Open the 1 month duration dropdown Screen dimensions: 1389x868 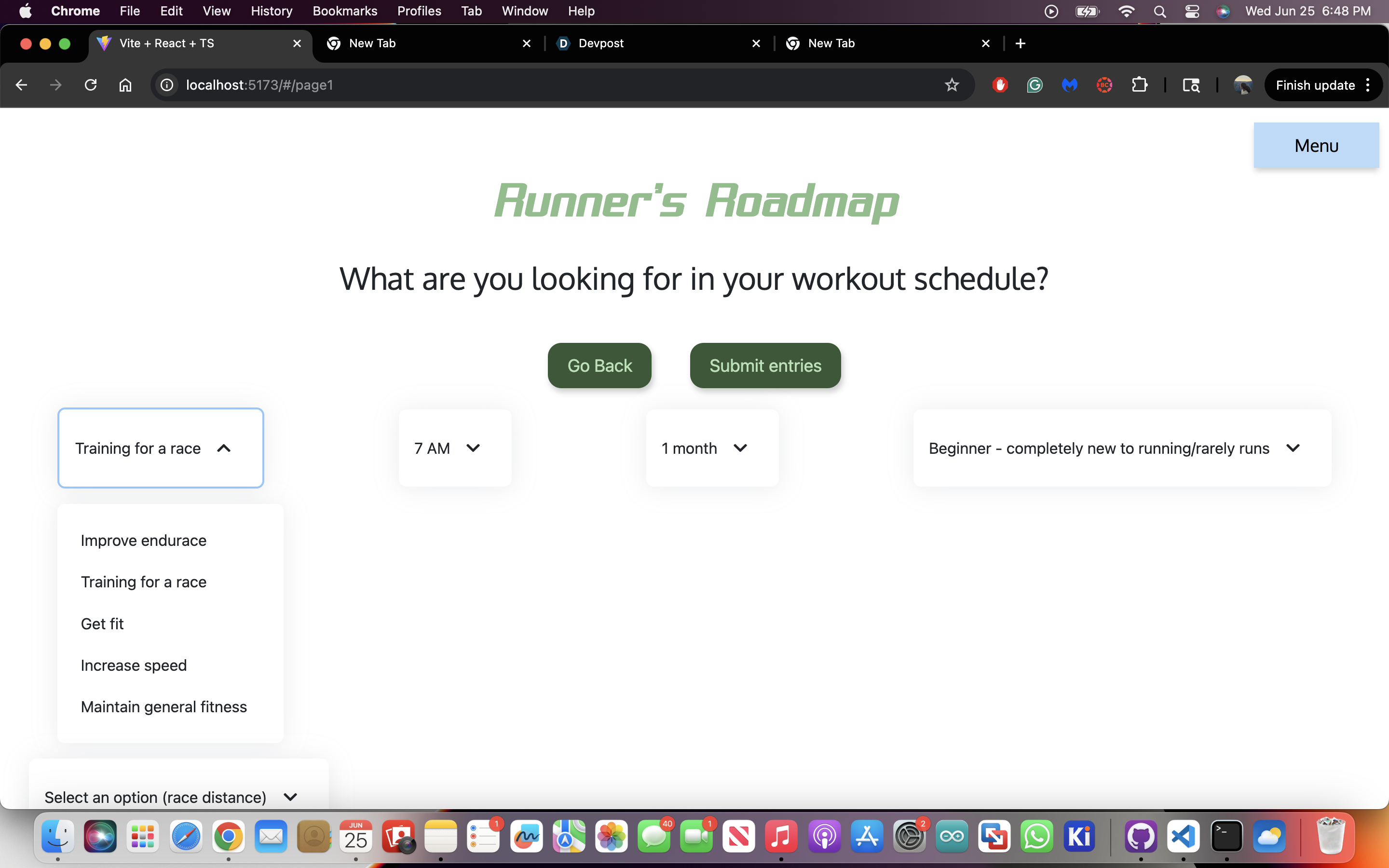712,448
